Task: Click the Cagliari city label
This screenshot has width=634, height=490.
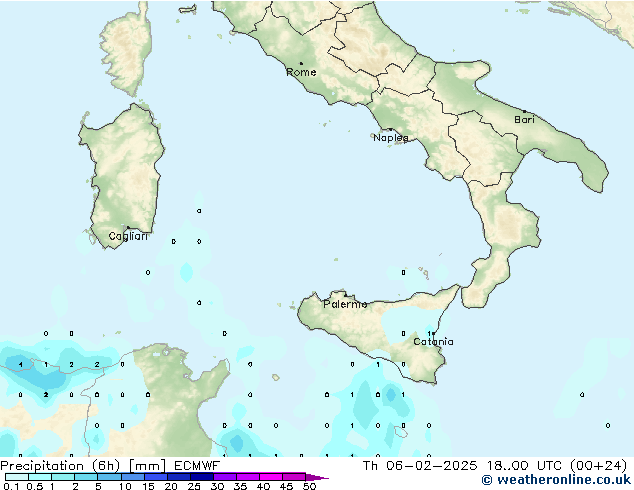Action: coord(128,236)
